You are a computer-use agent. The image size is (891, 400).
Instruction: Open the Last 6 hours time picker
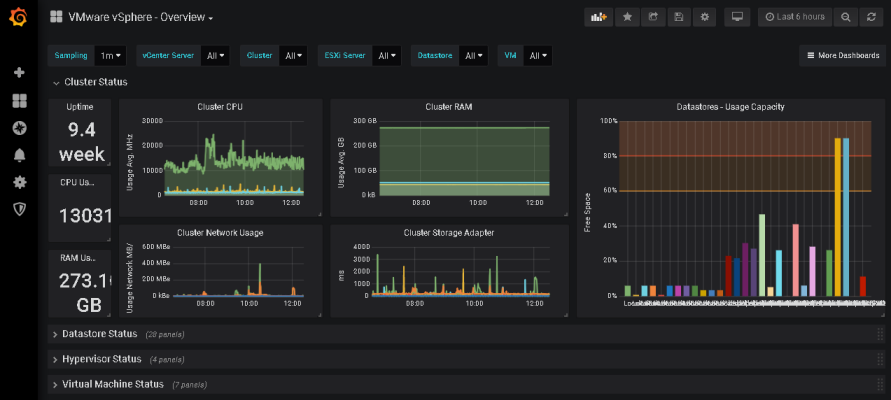pyautogui.click(x=795, y=17)
